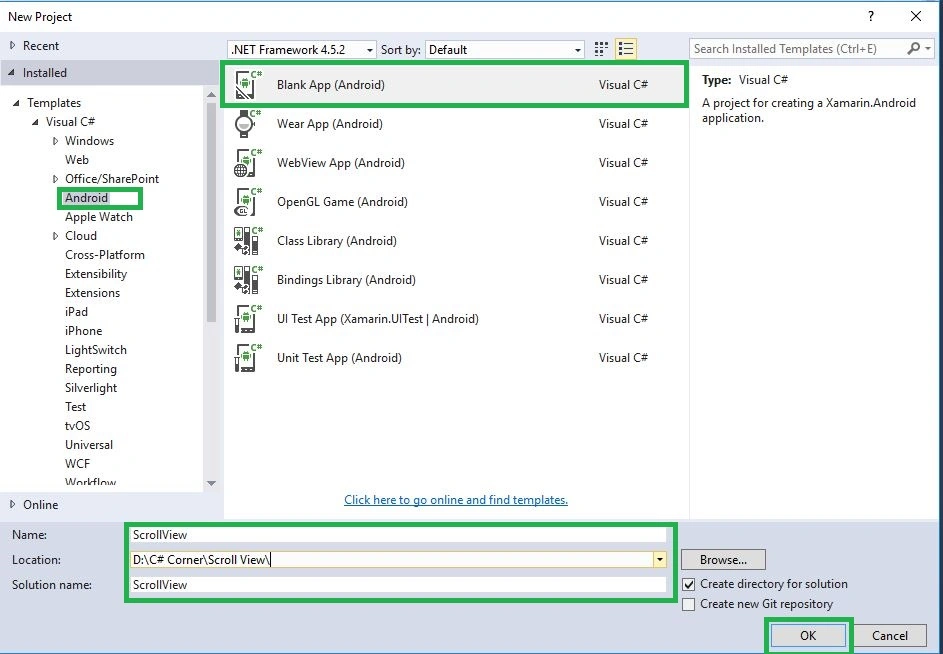
Task: Expand the Cloud tree node
Action: (x=55, y=236)
